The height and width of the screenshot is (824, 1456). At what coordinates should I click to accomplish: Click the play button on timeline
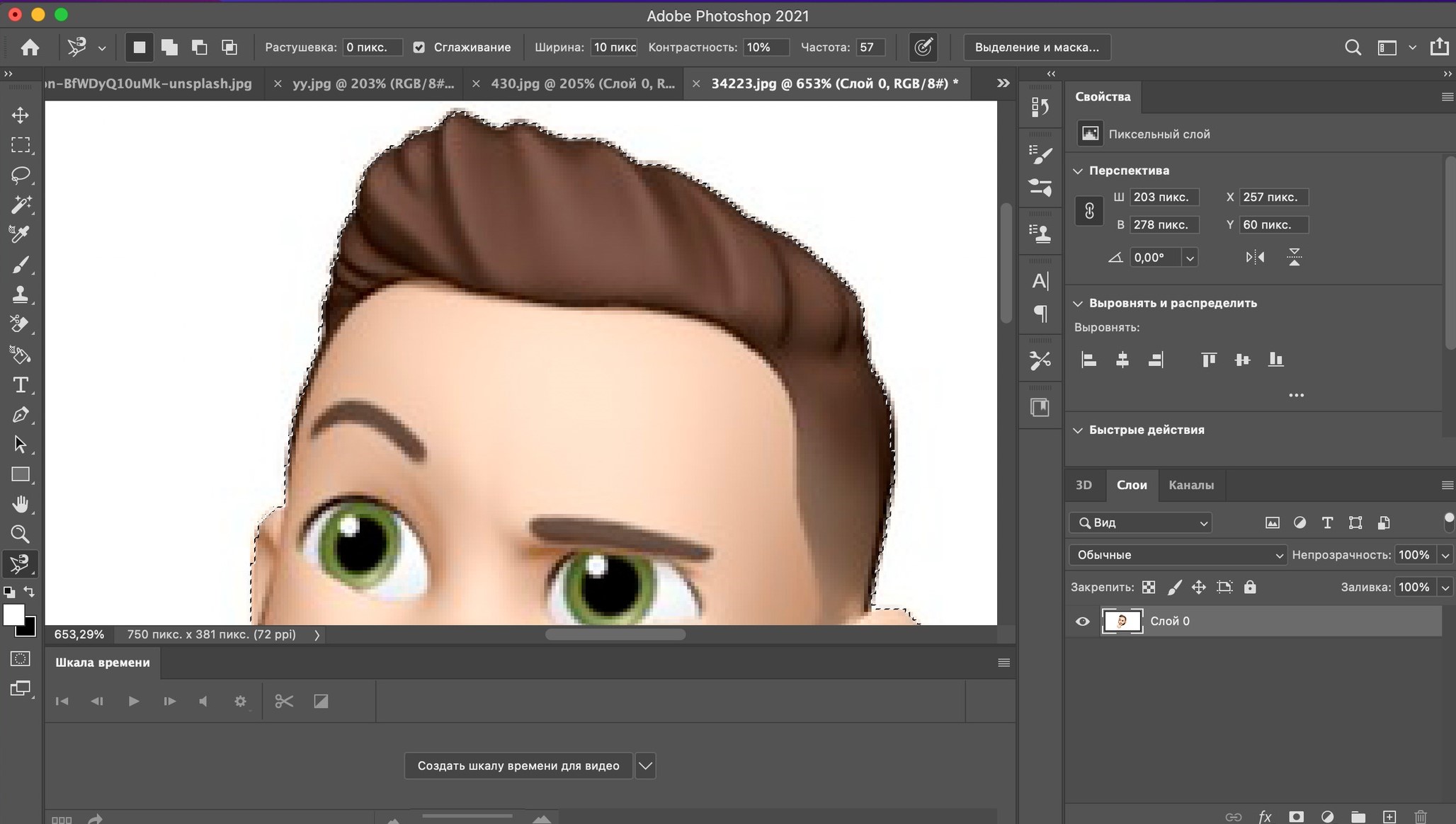tap(133, 701)
